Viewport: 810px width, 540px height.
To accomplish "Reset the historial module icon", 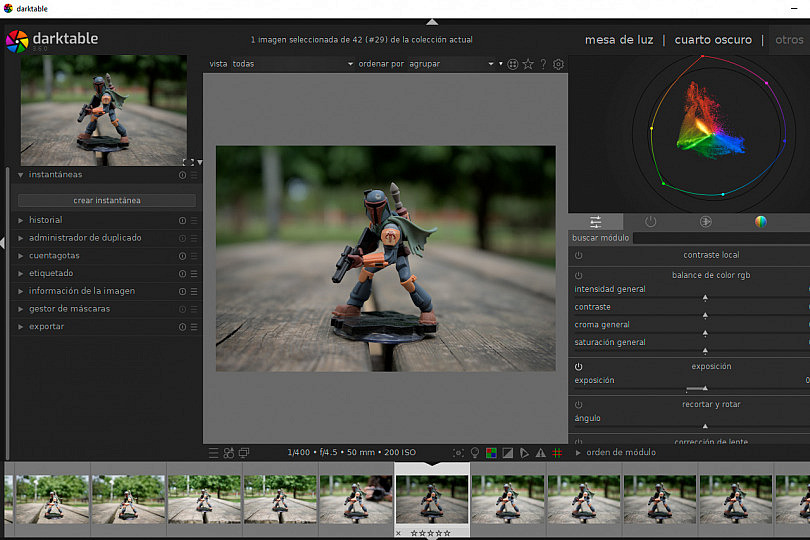I will (x=182, y=221).
